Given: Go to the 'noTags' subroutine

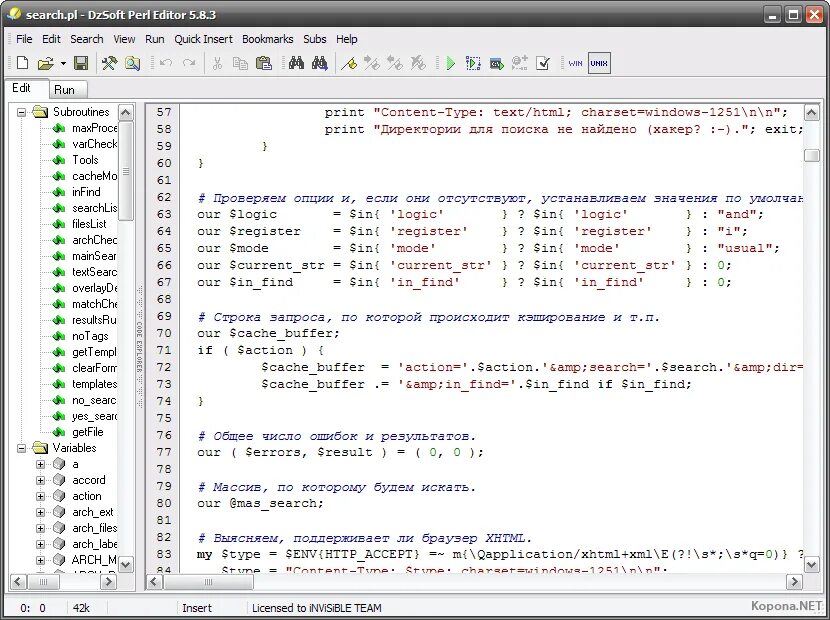Looking at the screenshot, I should [x=90, y=336].
